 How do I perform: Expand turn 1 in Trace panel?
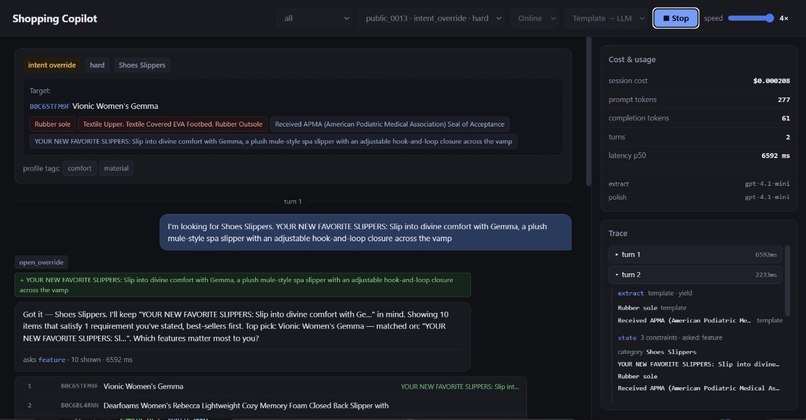695,254
